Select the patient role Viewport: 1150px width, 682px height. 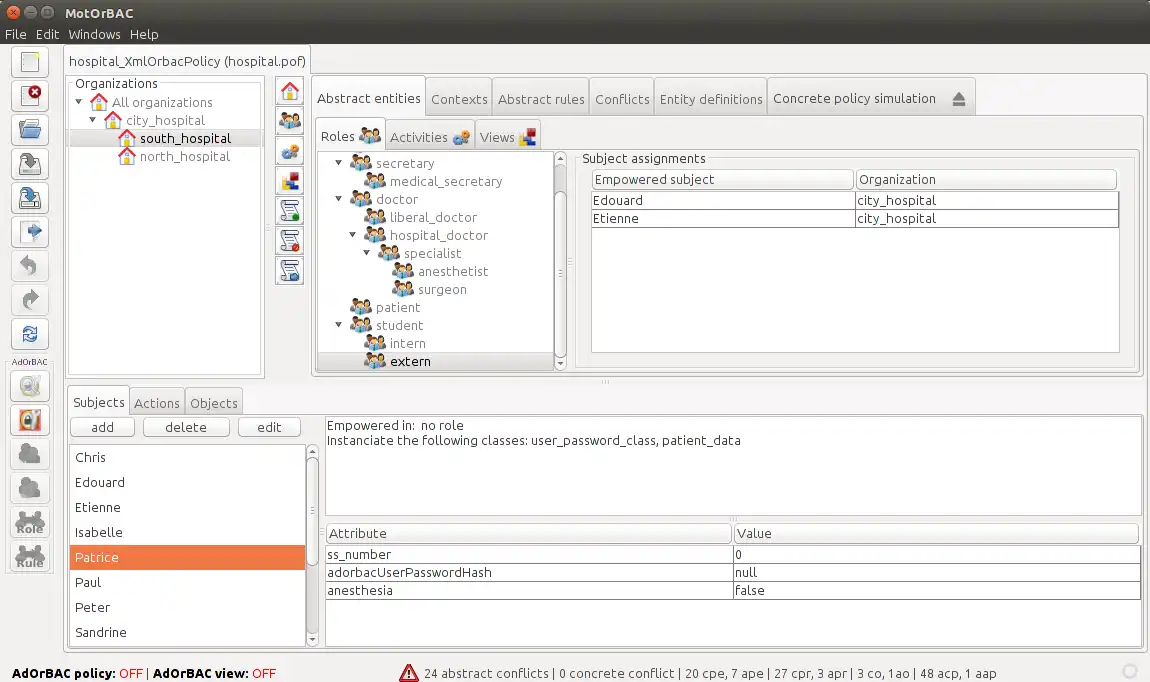(x=398, y=307)
